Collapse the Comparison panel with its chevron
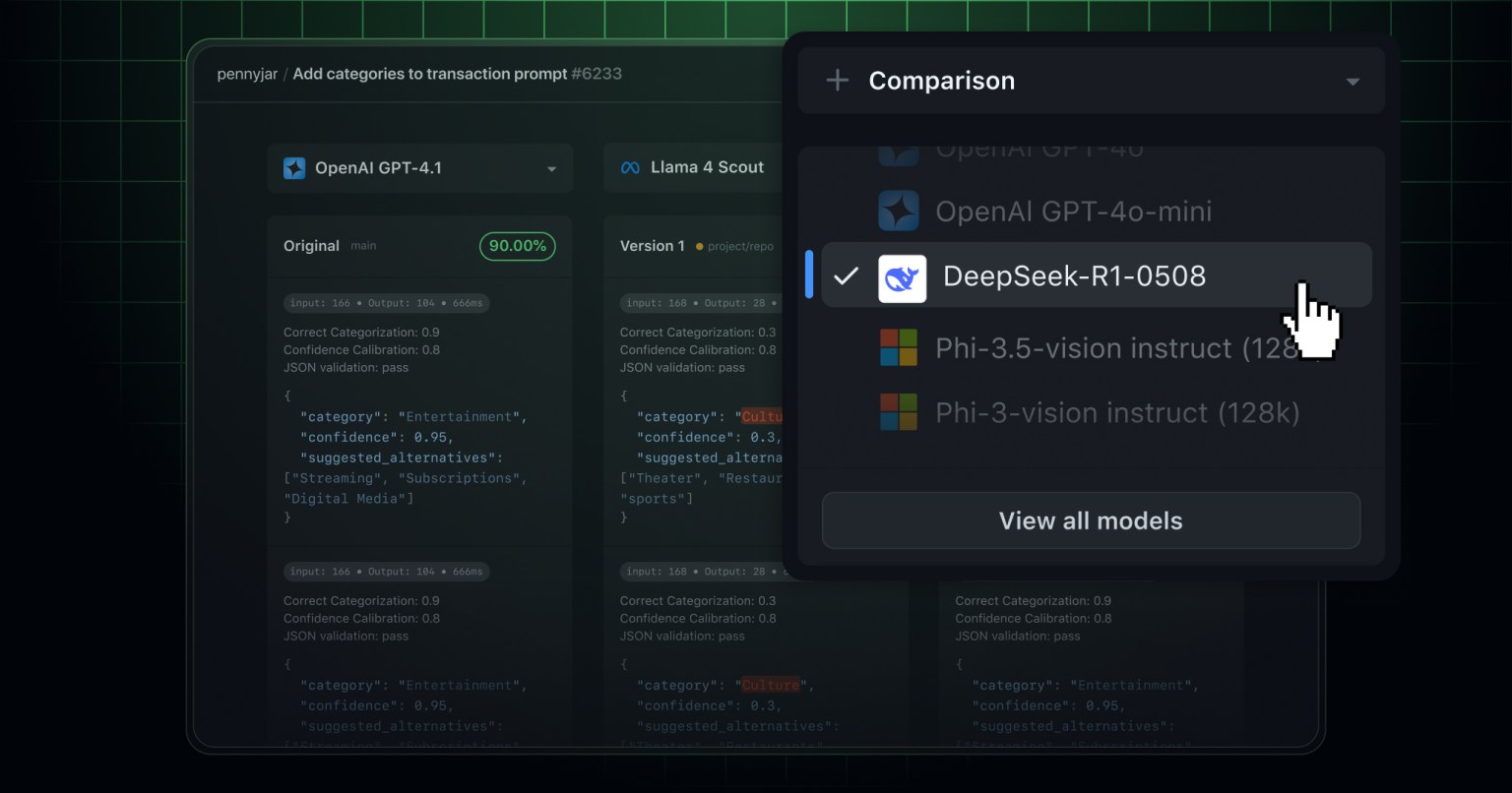The width and height of the screenshot is (1512, 793). tap(1353, 81)
